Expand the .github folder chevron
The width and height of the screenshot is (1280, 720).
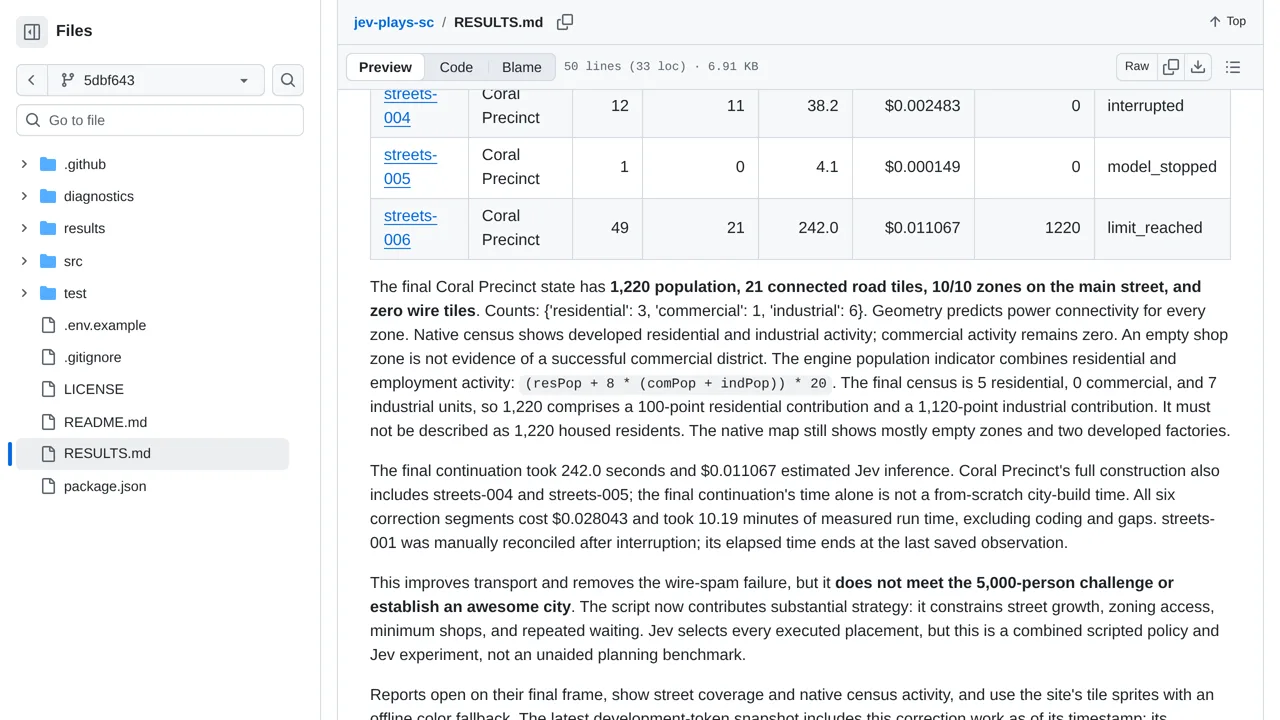click(x=24, y=164)
